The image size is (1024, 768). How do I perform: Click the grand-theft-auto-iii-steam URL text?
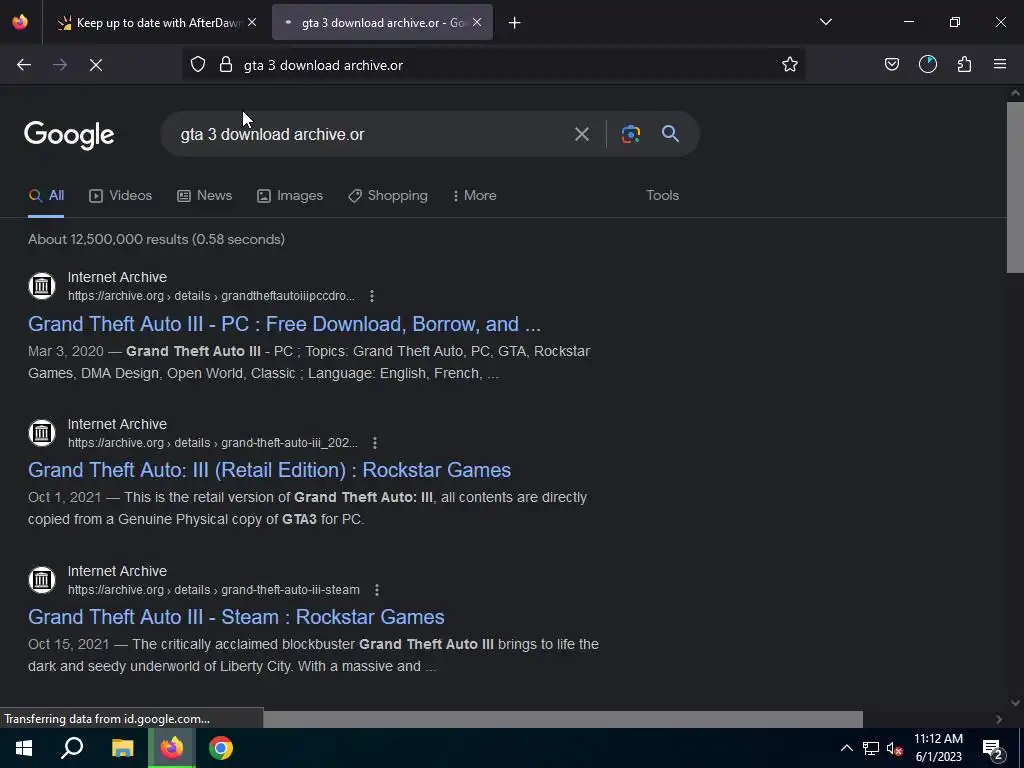coord(214,590)
